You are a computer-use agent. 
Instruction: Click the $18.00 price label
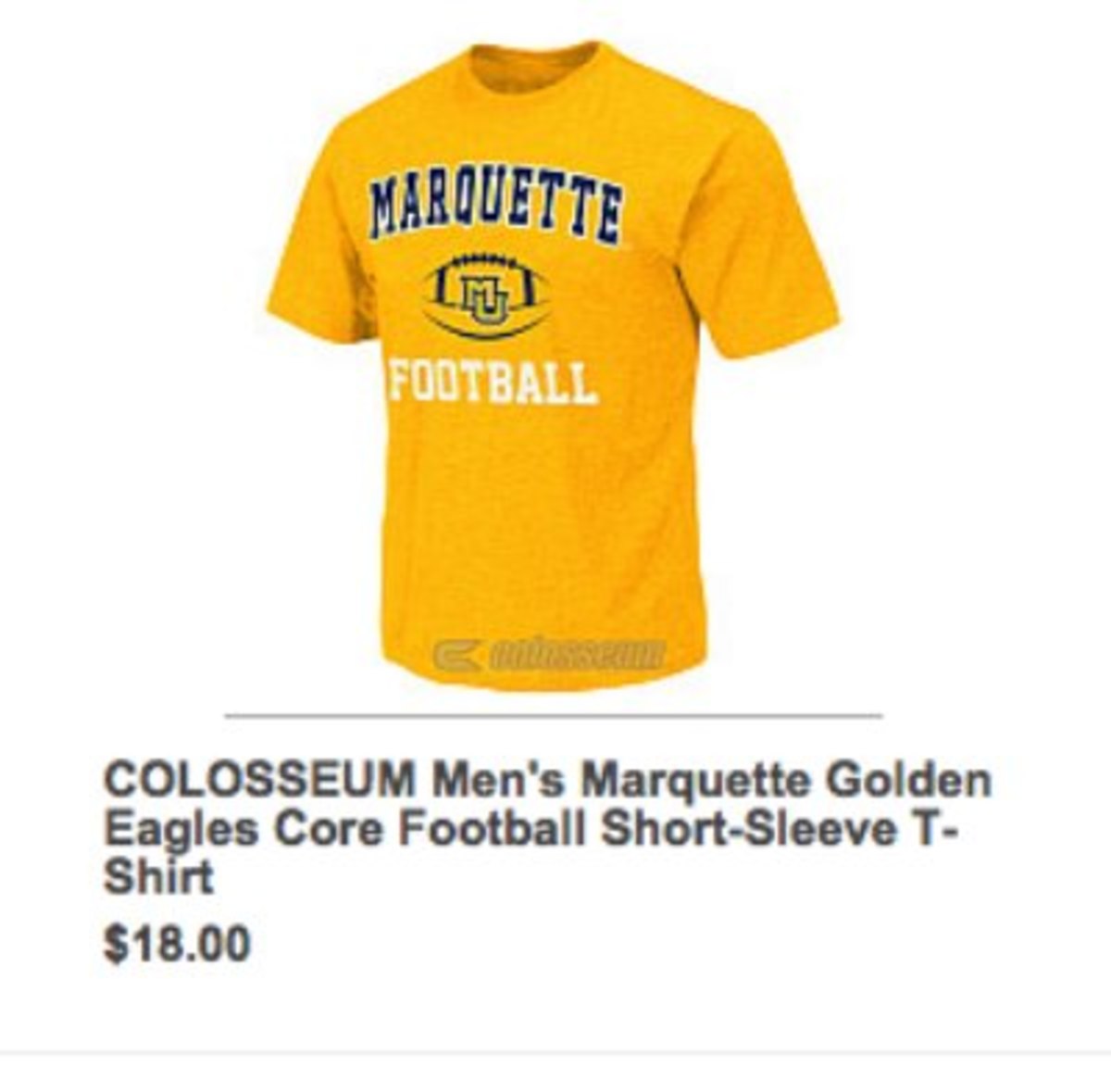click(x=177, y=945)
